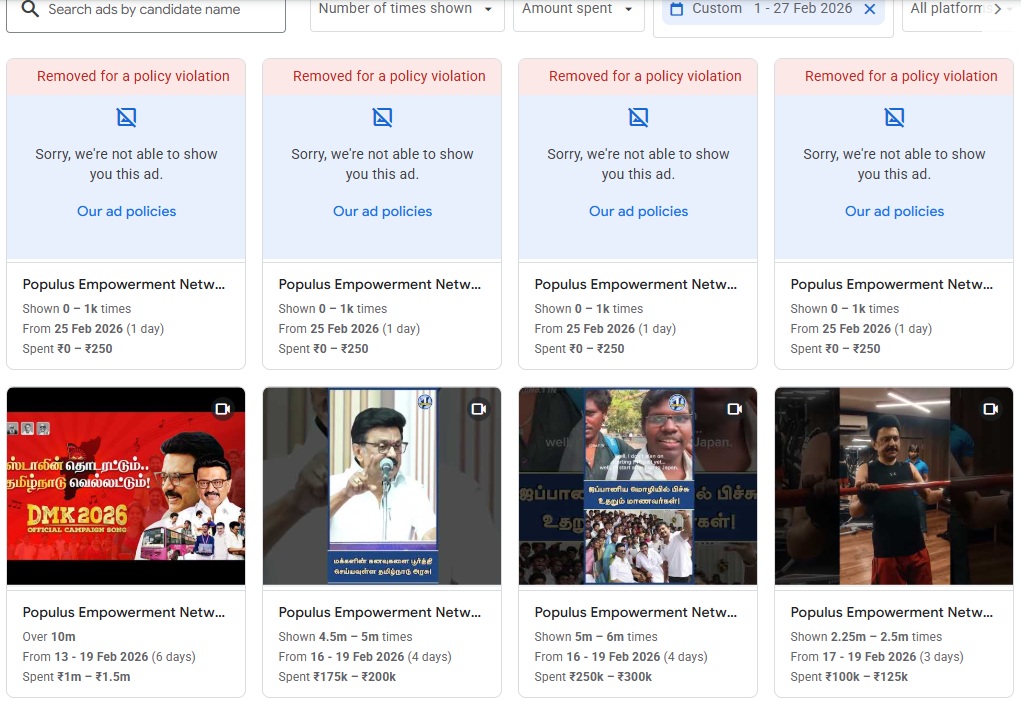Open the Amount spent dropdown
Viewport: 1021px width, 701px height.
coord(578,9)
